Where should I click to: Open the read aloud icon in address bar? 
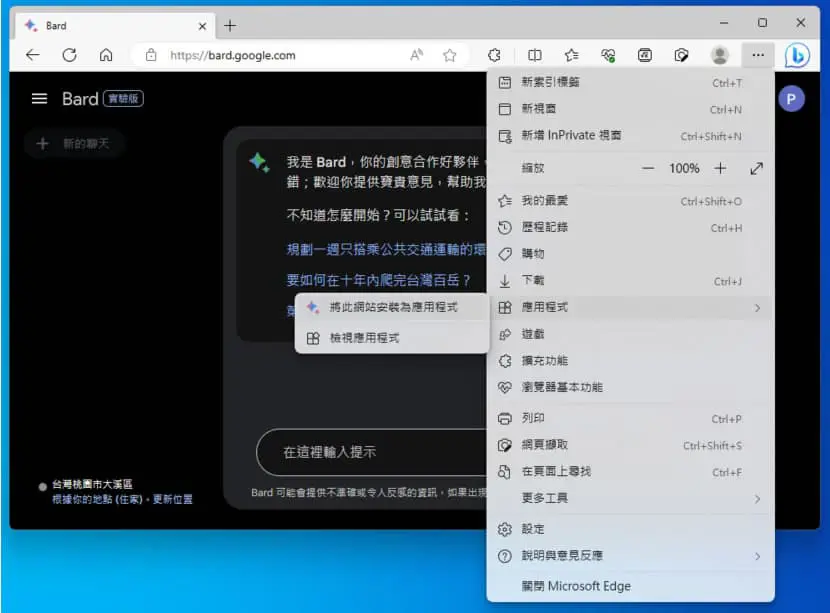pos(417,55)
